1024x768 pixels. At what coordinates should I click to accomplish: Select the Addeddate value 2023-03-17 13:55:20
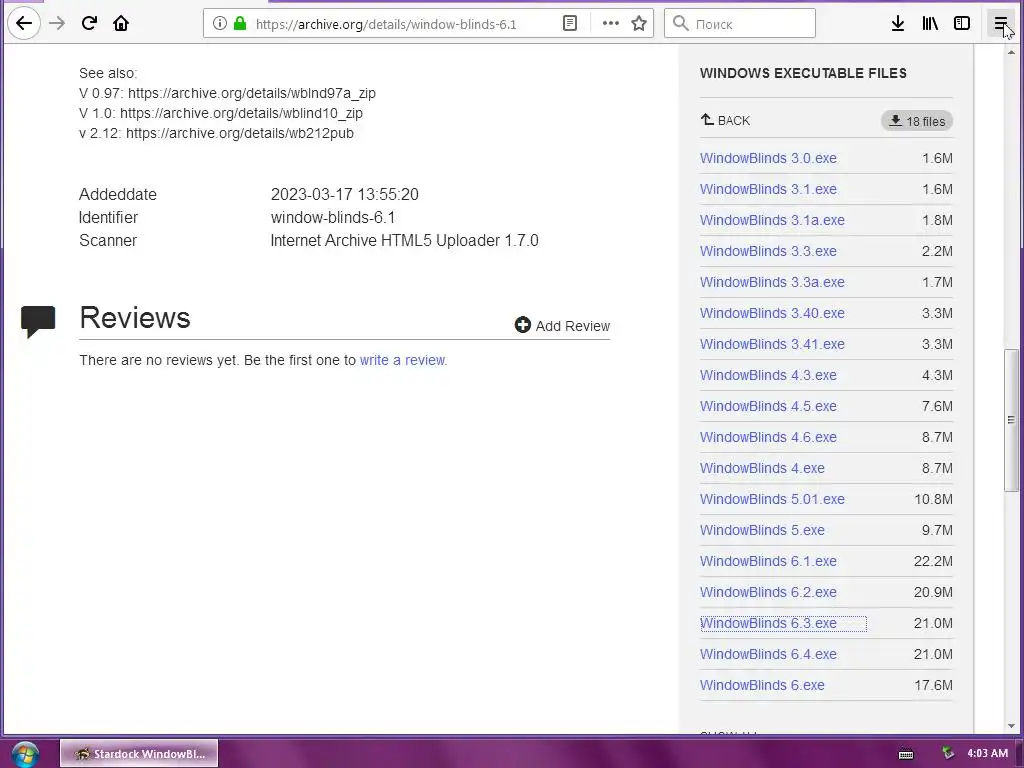[344, 195]
